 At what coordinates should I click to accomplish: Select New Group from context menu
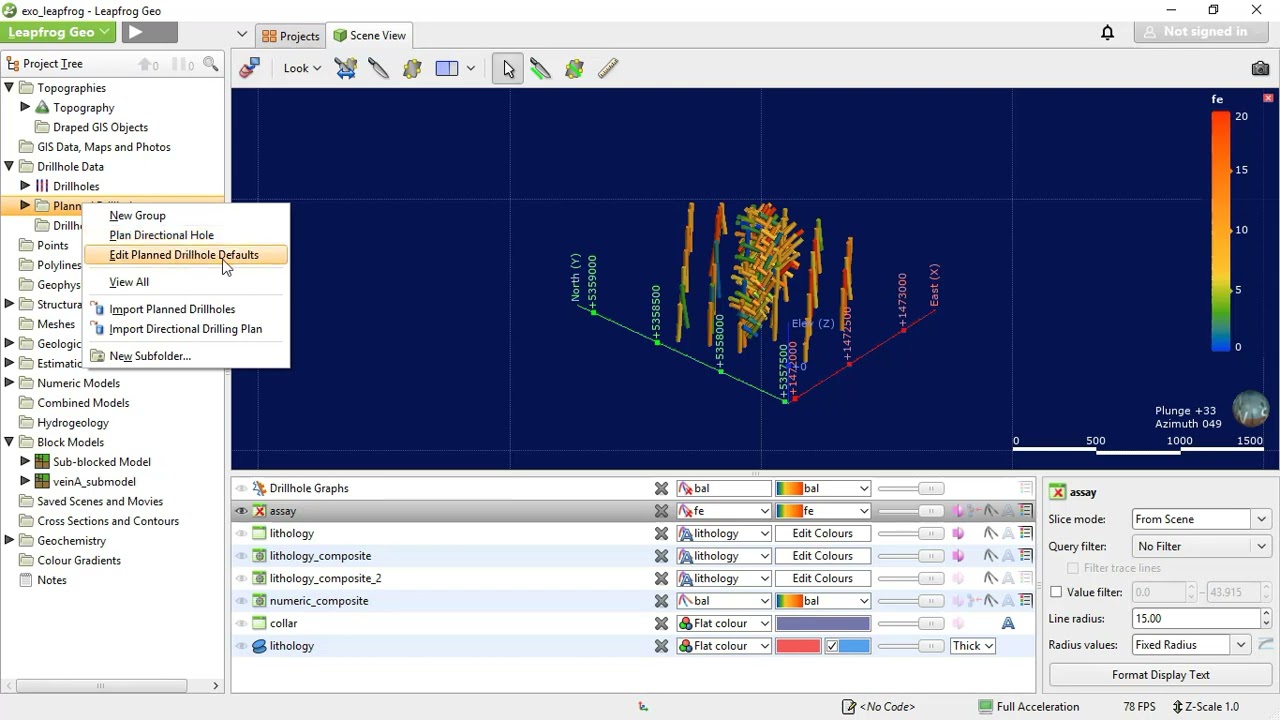[137, 216]
